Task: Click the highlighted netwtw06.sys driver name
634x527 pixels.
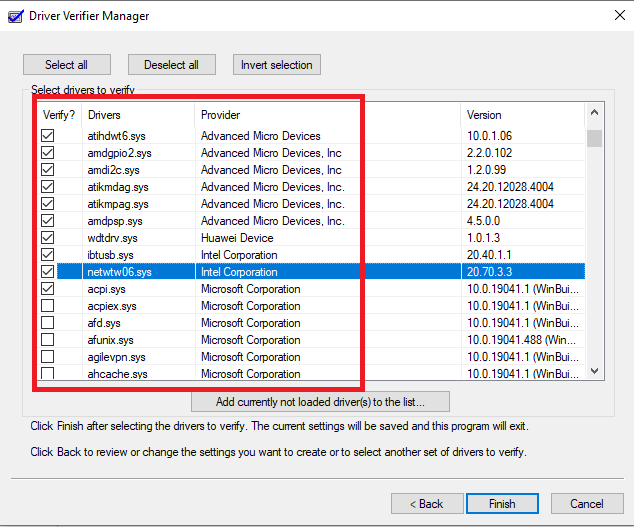Action: 119,272
